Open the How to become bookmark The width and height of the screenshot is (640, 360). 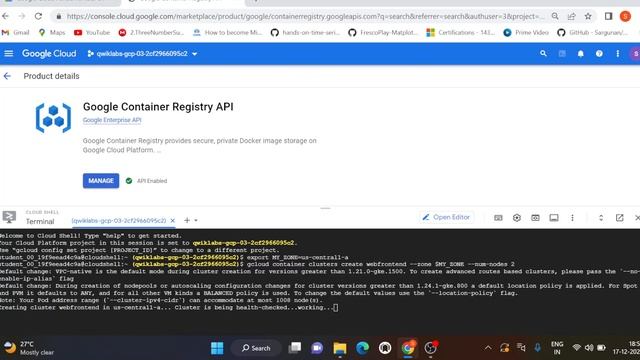click(x=227, y=32)
